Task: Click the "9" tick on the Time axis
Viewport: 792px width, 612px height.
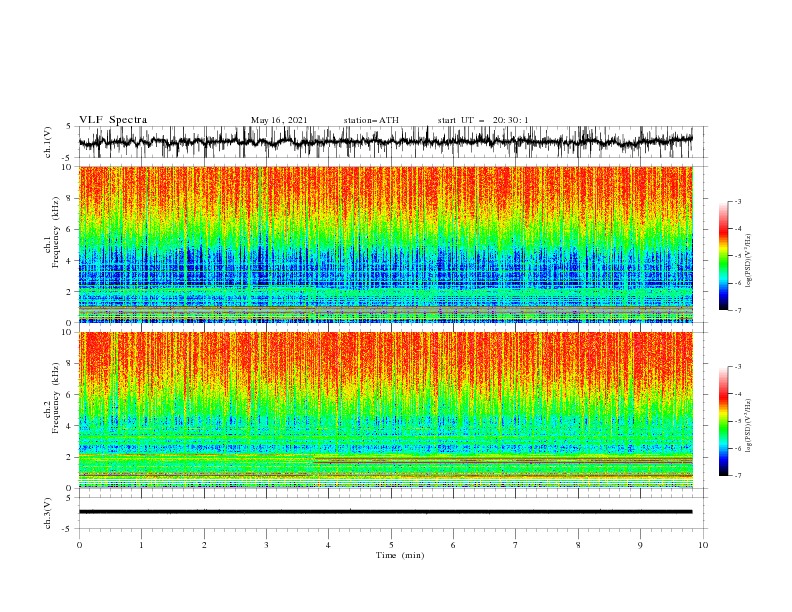Action: coord(640,545)
